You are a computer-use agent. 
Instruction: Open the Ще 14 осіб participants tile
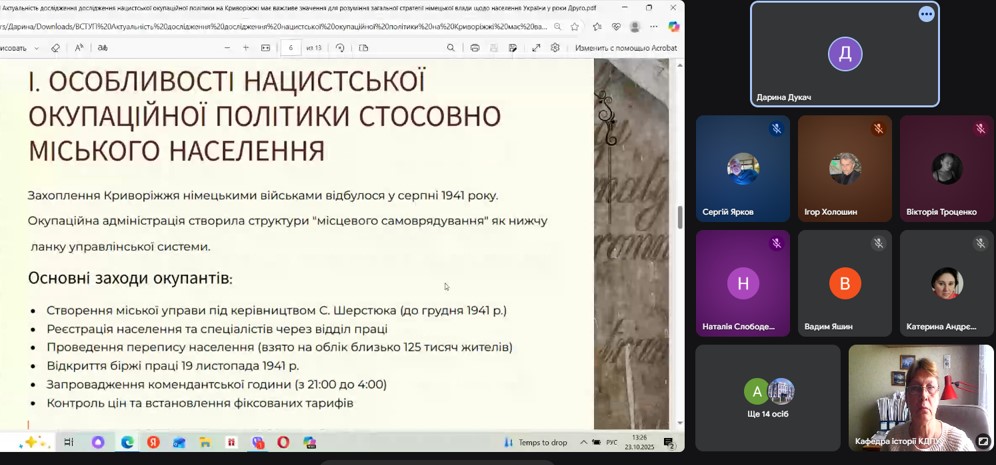(x=767, y=396)
